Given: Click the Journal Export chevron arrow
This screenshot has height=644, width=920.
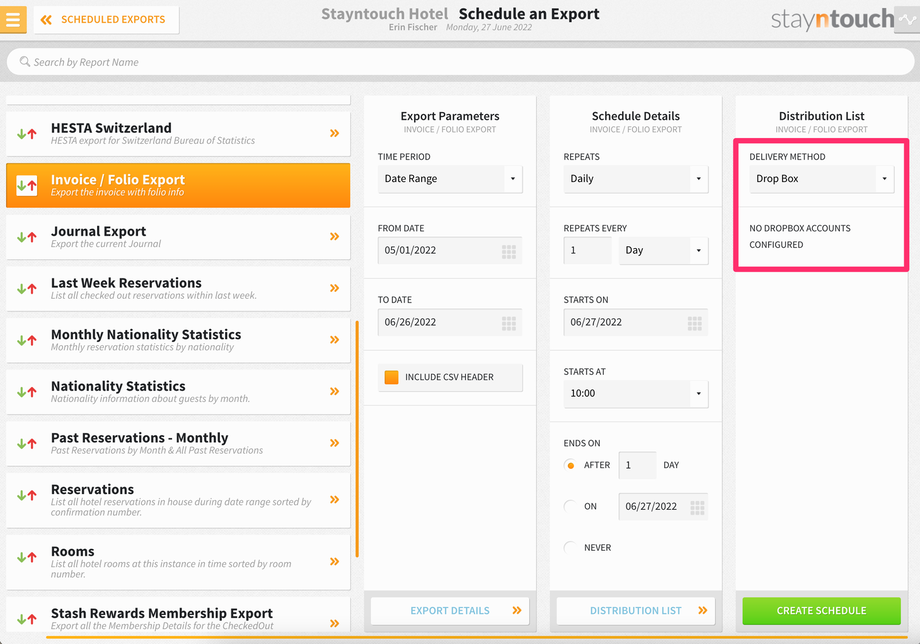Looking at the screenshot, I should tap(334, 236).
